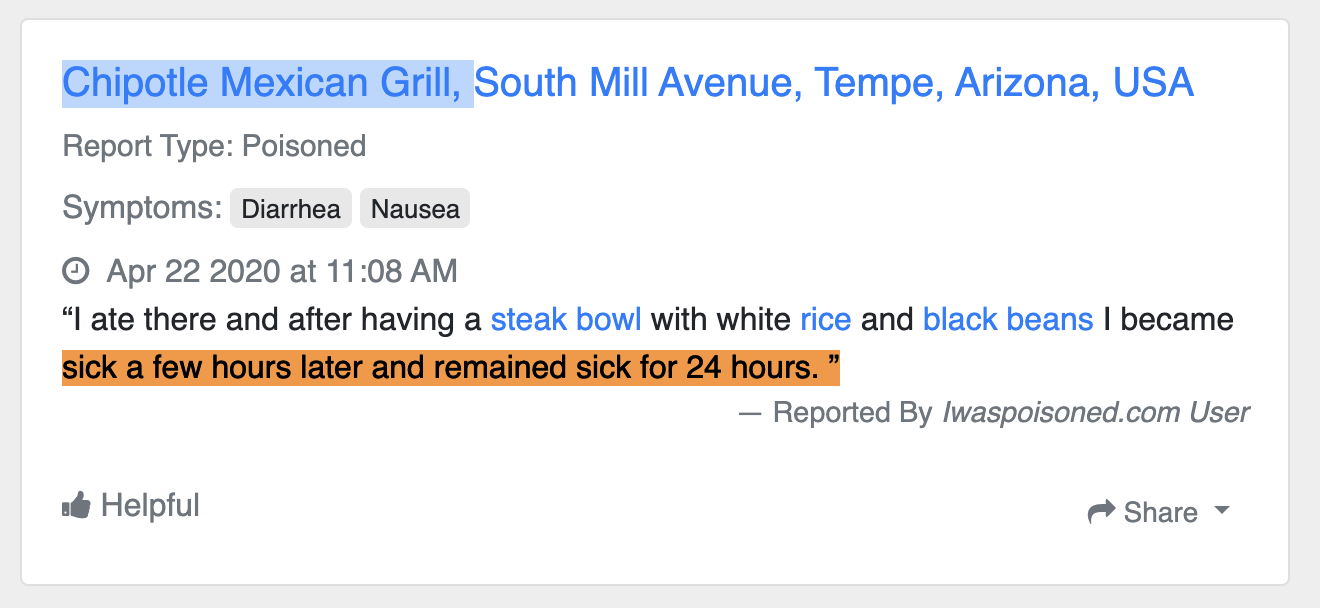Image resolution: width=1320 pixels, height=608 pixels.
Task: Select the Diarrhea symptom tag
Action: coord(290,208)
